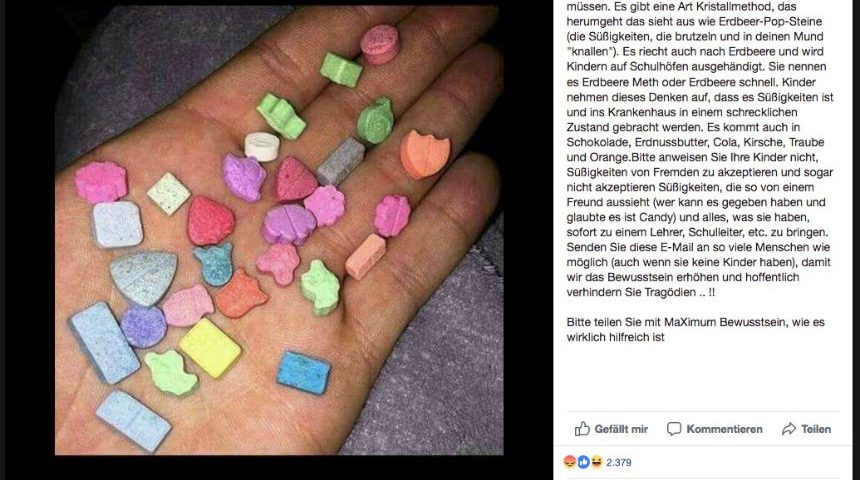The height and width of the screenshot is (480, 860).
Task: Click the pink round pill on fingertip
Action: point(380,44)
